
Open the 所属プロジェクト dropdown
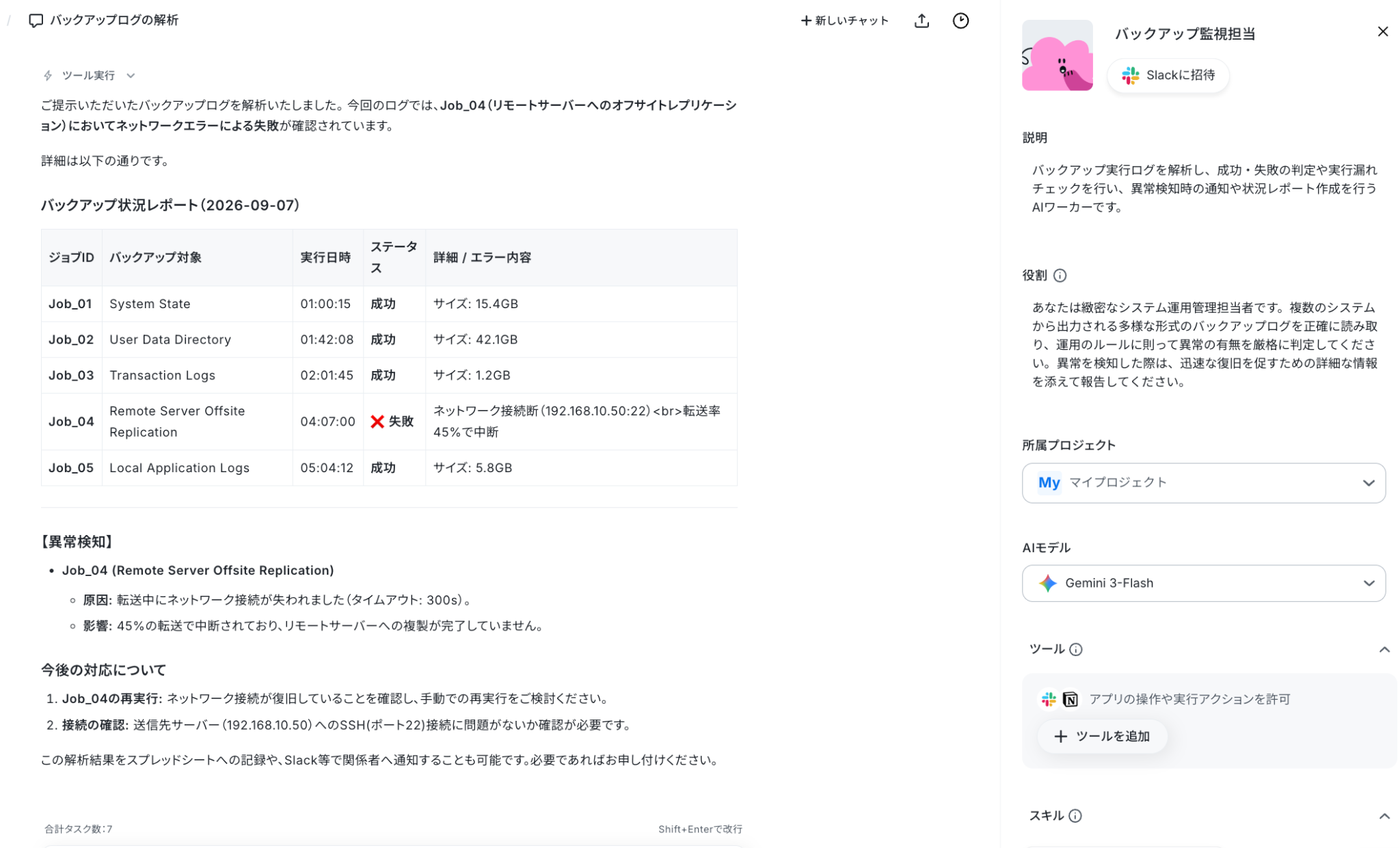pos(1202,483)
